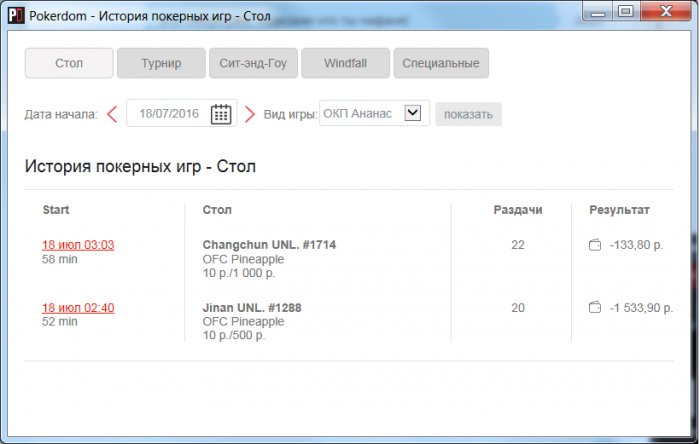This screenshot has width=700, height=444.
Task: Maximize the Pokerdom window
Action: 626,11
